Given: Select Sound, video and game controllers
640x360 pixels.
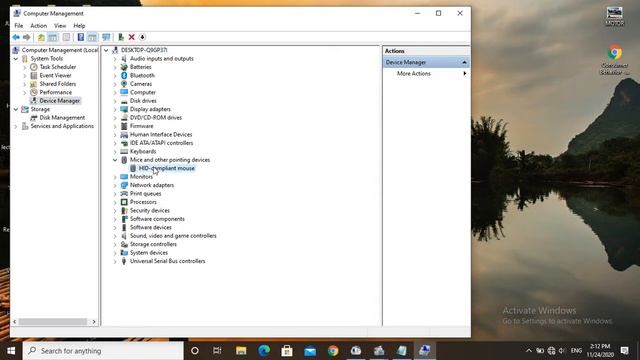Looking at the screenshot, I should pos(173,236).
